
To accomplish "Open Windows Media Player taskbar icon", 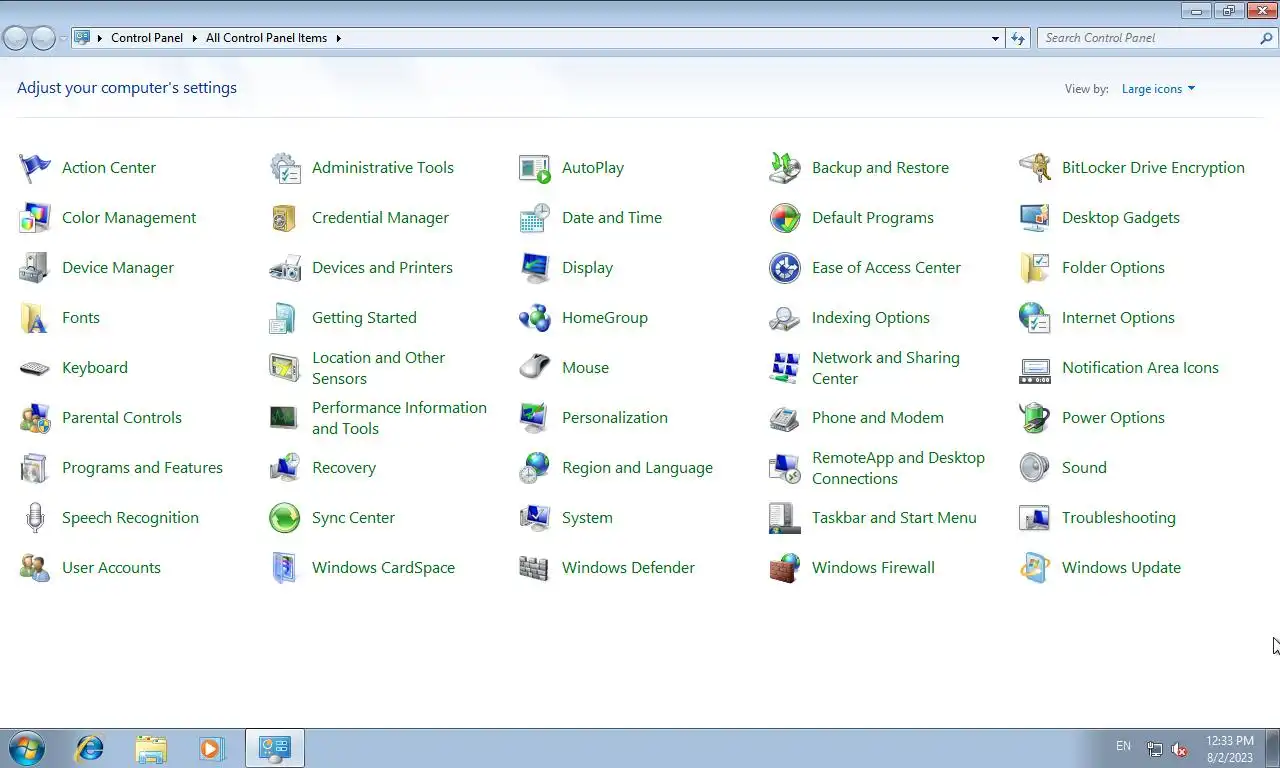I will (211, 748).
